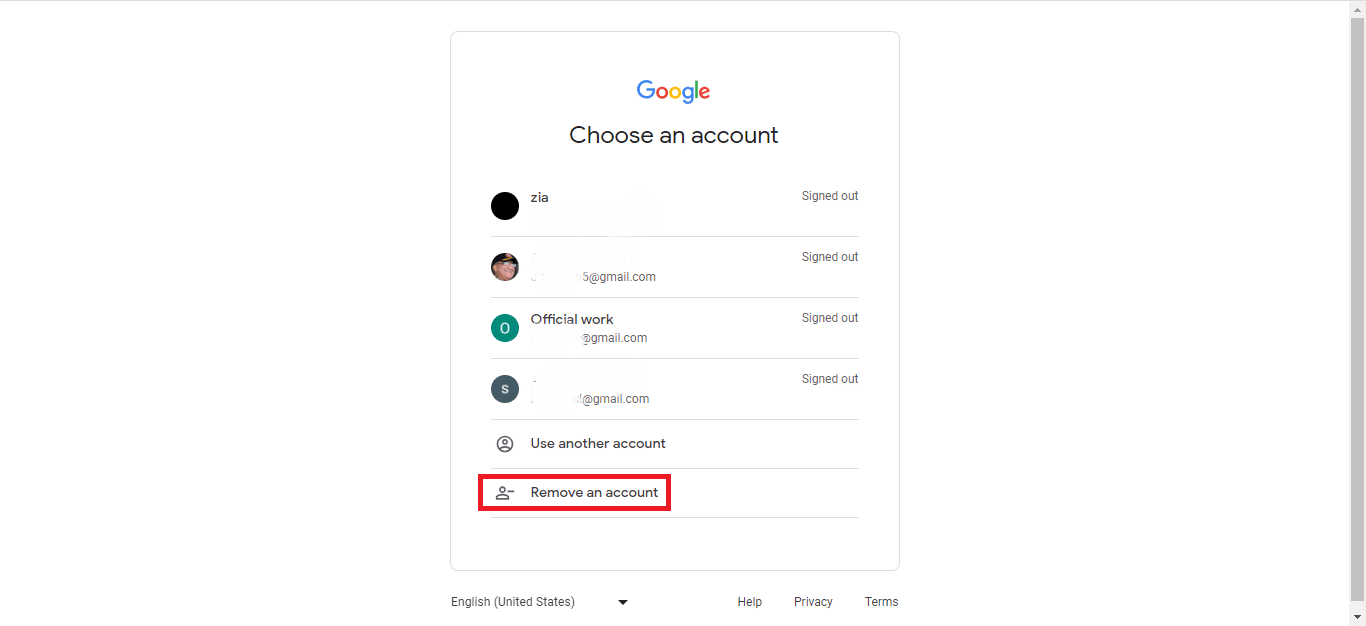Screen dimensions: 1366x626
Task: Select Use another account option
Action: 598,444
